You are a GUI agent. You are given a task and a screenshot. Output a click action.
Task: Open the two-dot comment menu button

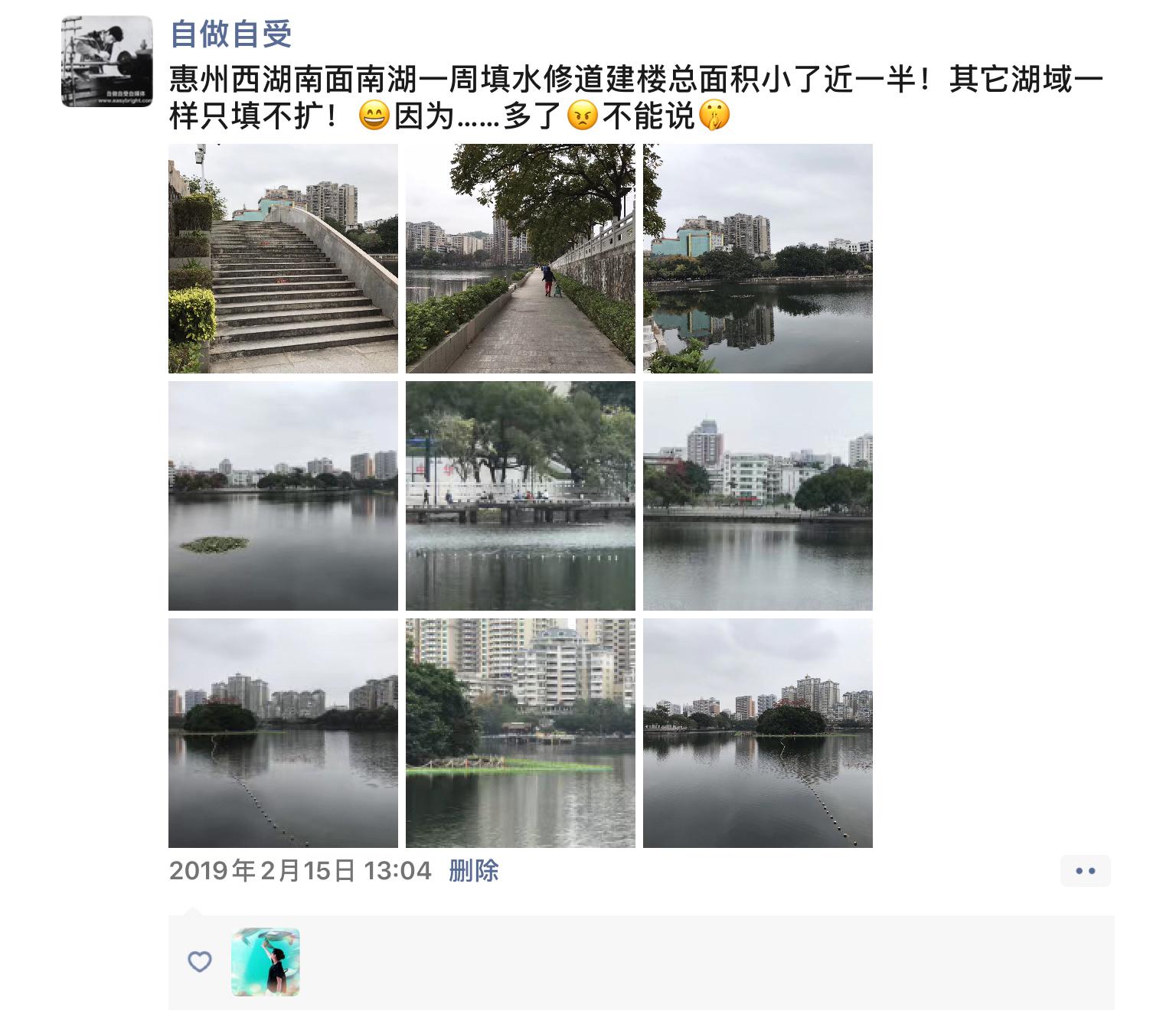click(1086, 871)
